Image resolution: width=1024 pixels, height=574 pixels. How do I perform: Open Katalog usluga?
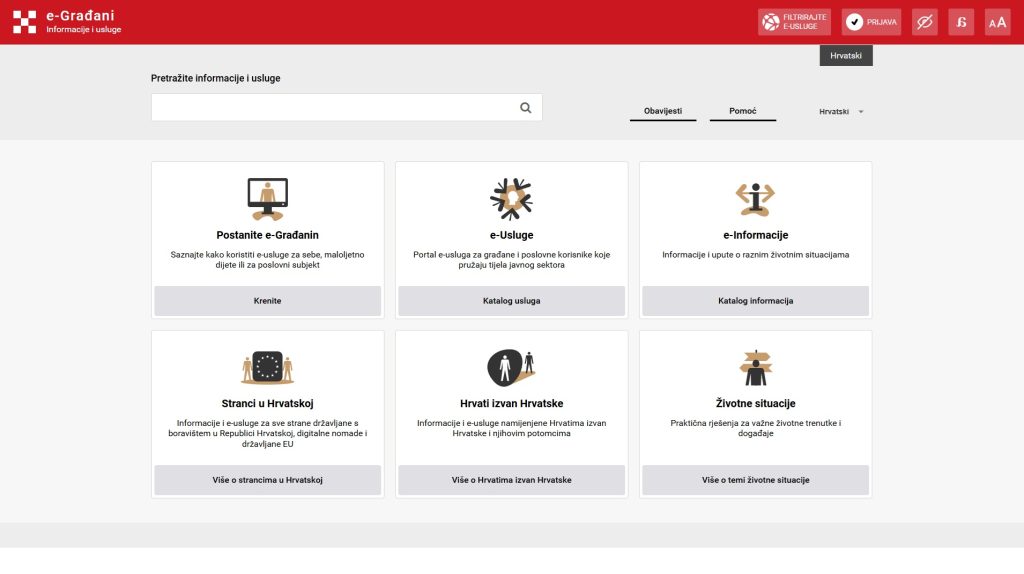(x=511, y=301)
